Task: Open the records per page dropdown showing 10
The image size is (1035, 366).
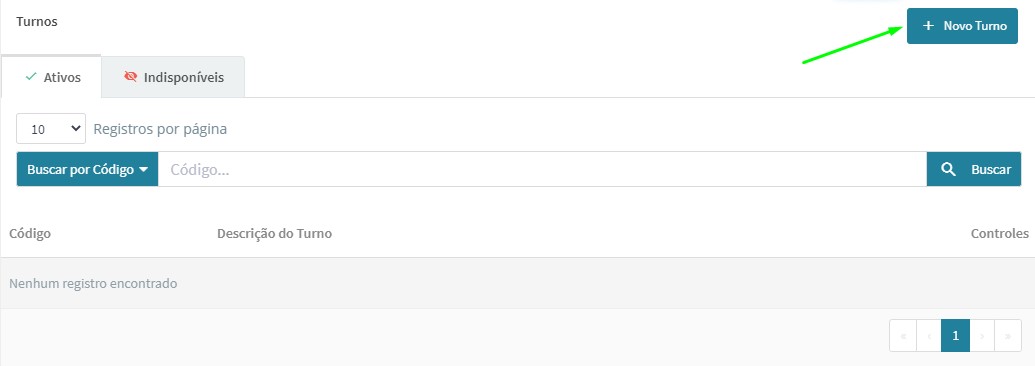Action: coord(51,129)
